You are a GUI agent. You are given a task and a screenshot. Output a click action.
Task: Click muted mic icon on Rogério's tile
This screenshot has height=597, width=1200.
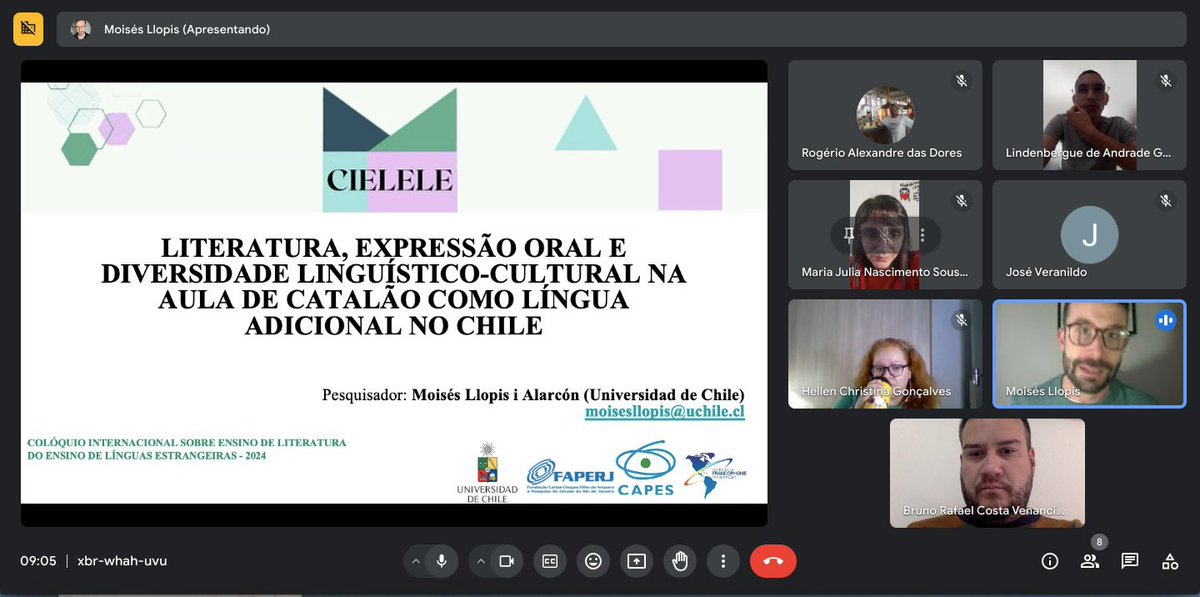tap(961, 81)
